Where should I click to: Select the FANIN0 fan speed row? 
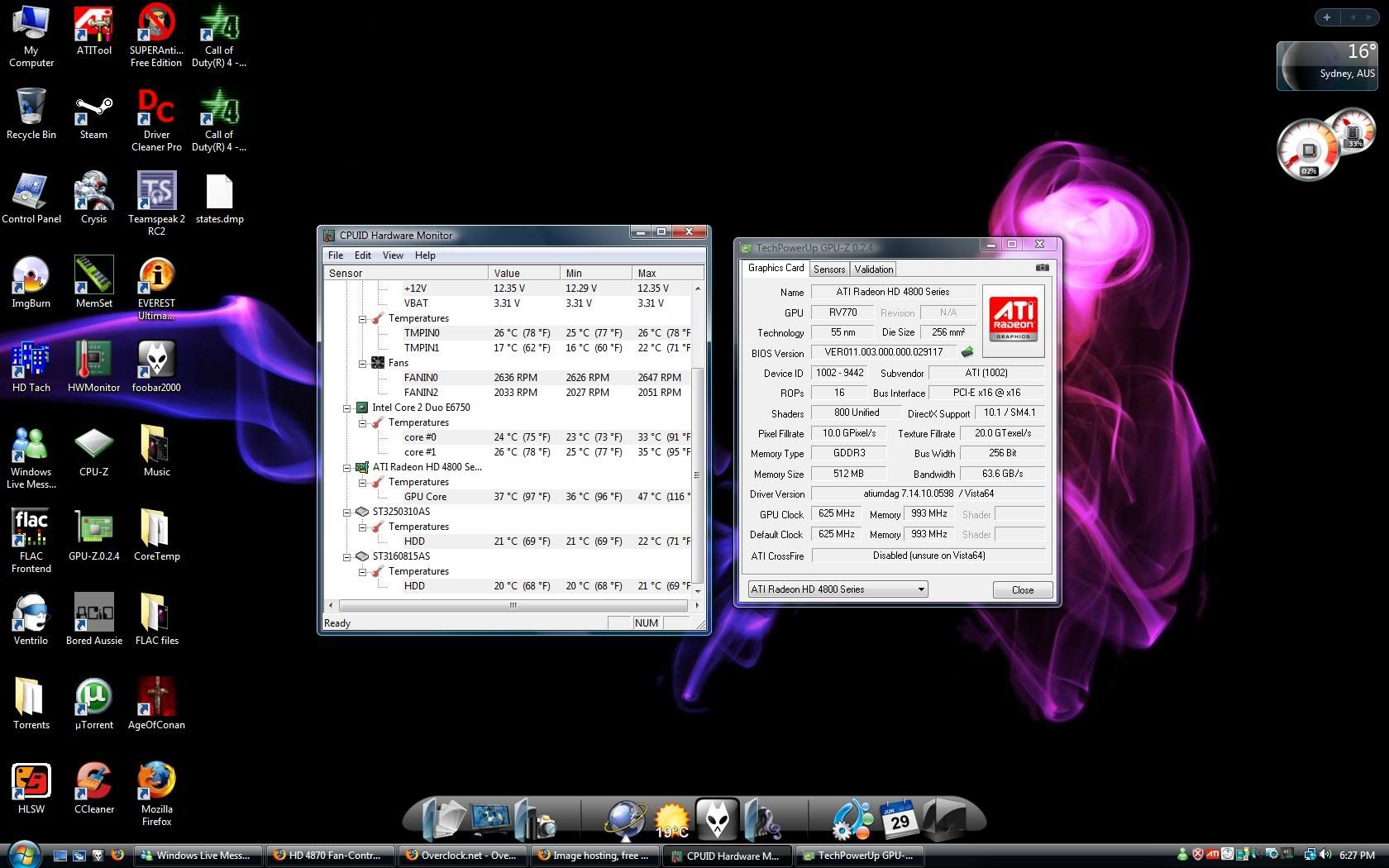[x=508, y=378]
